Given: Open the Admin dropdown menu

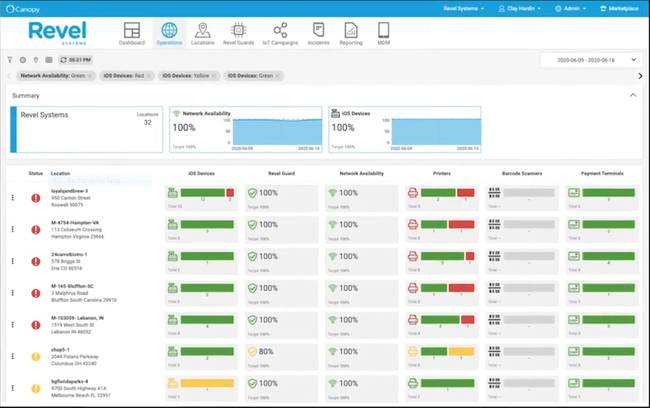Looking at the screenshot, I should 570,8.
